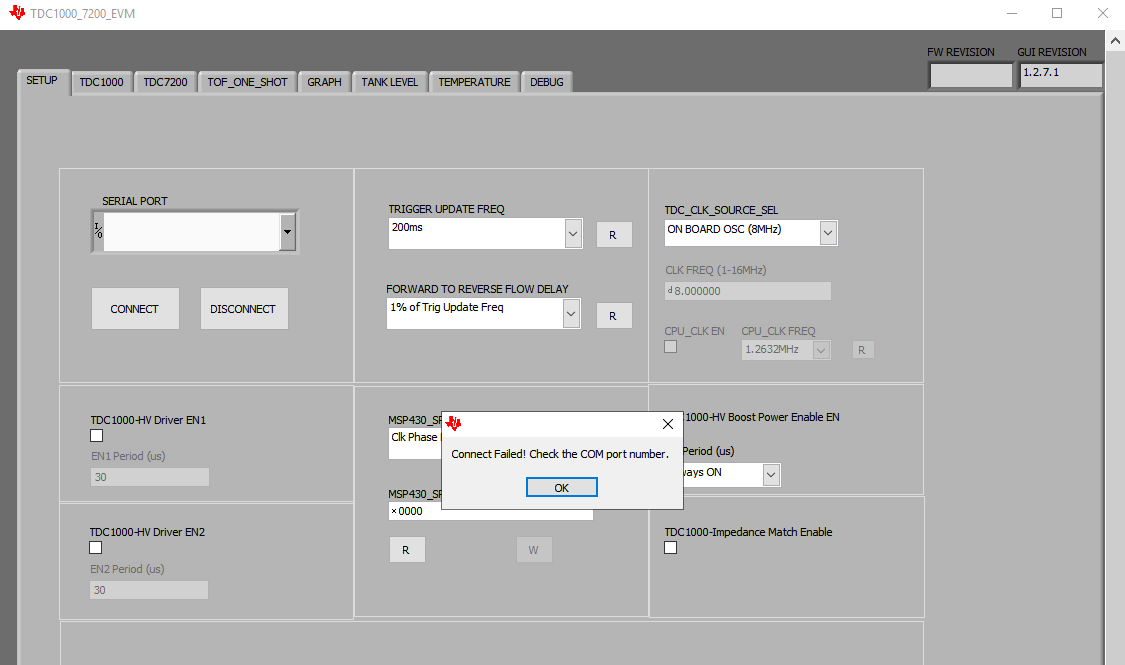Open the GRAPH tab
This screenshot has width=1125, height=665.
coord(324,82)
